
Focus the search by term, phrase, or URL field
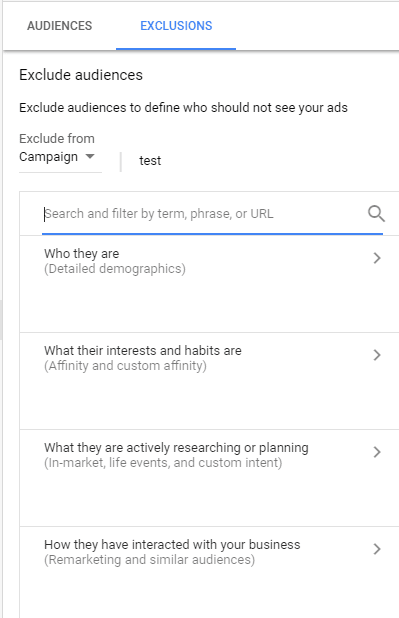tap(205, 214)
